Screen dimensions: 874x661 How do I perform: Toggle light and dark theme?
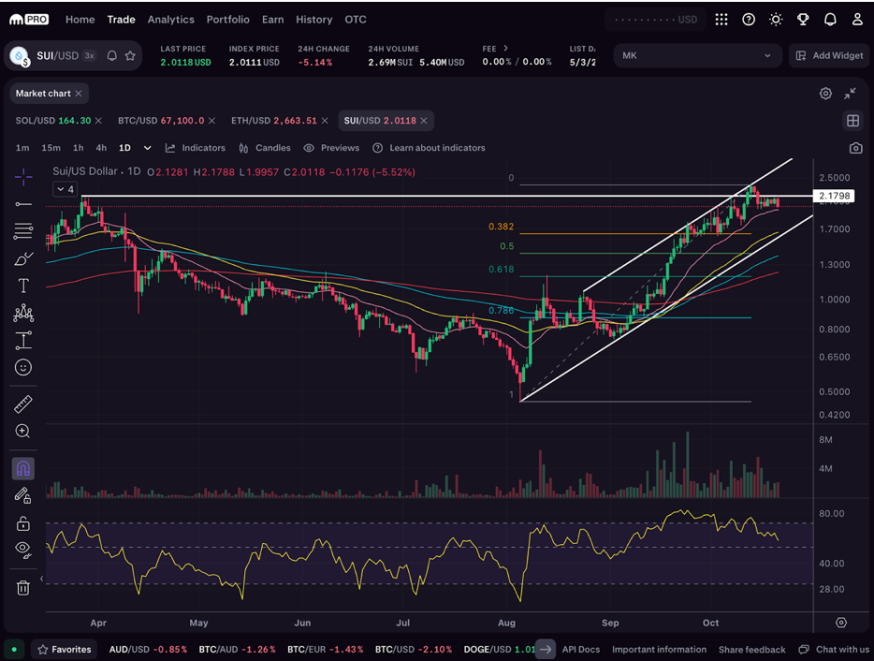point(776,19)
